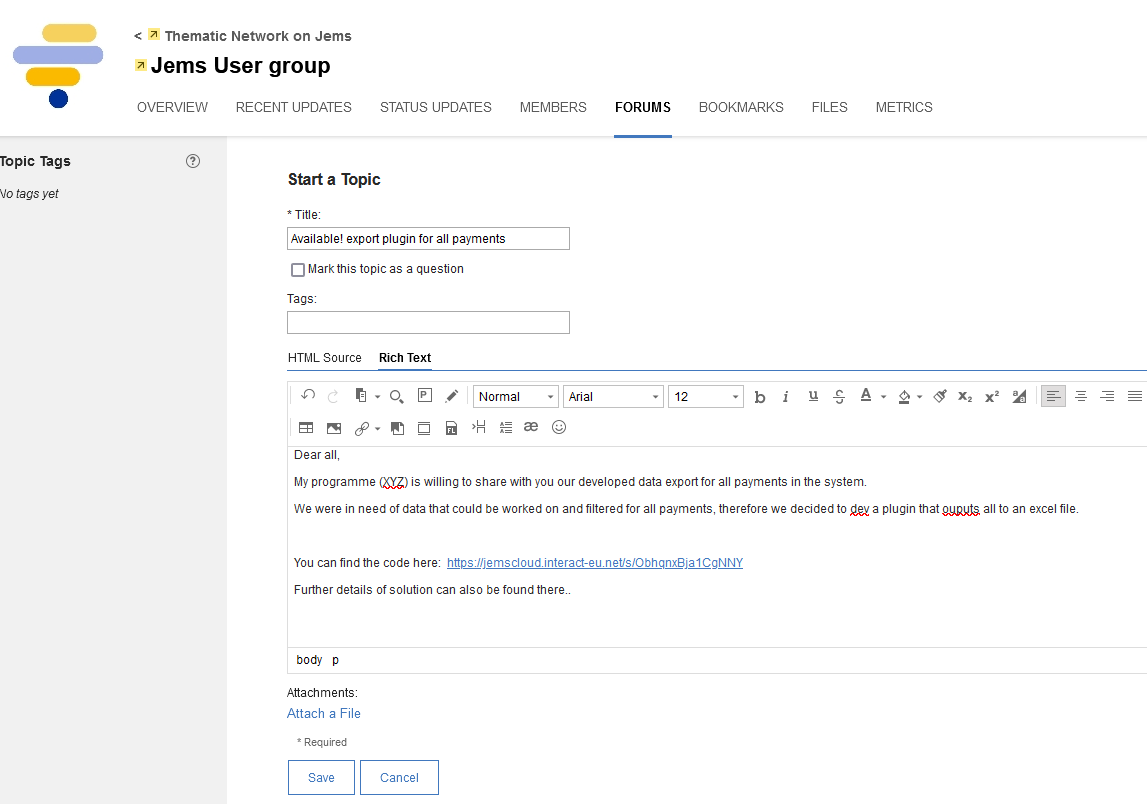Open the Normal paragraph format dropdown
This screenshot has width=1147, height=804.
click(516, 397)
